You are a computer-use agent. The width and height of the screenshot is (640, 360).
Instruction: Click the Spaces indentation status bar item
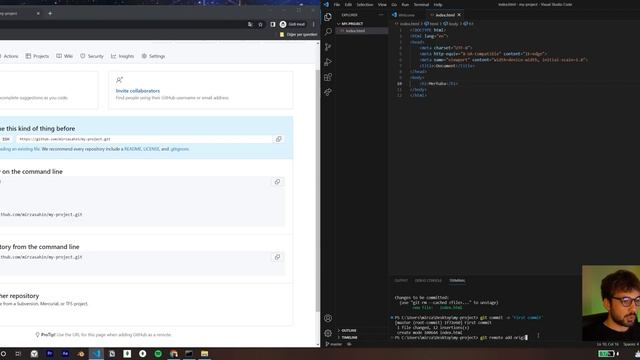[631, 344]
